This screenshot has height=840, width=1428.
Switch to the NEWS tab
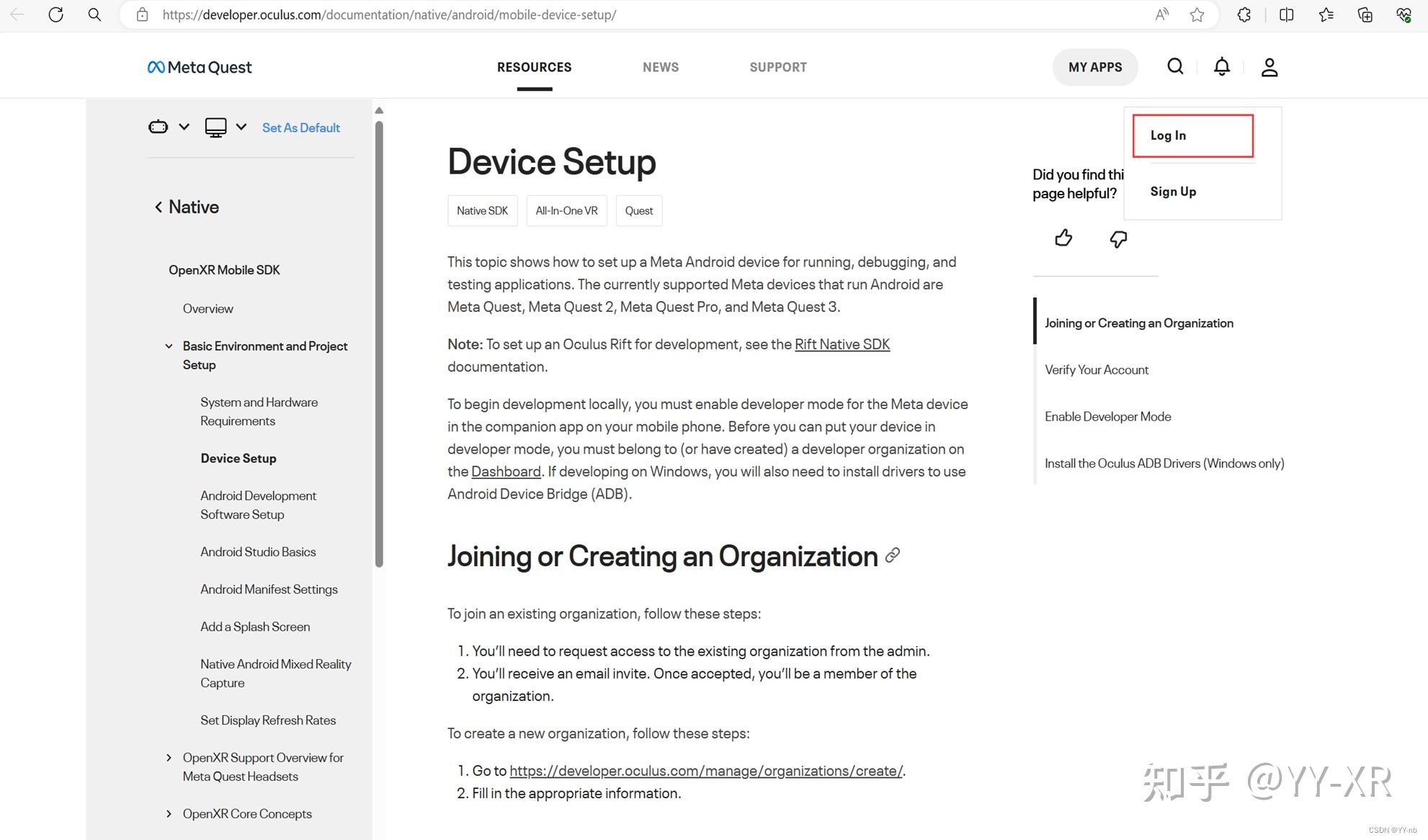pos(660,67)
